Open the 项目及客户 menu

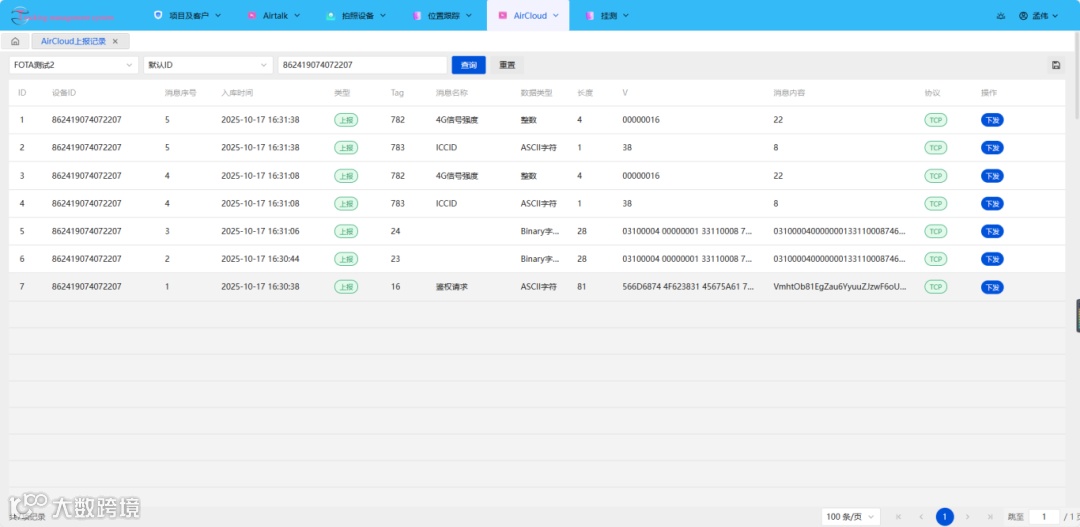pos(187,16)
